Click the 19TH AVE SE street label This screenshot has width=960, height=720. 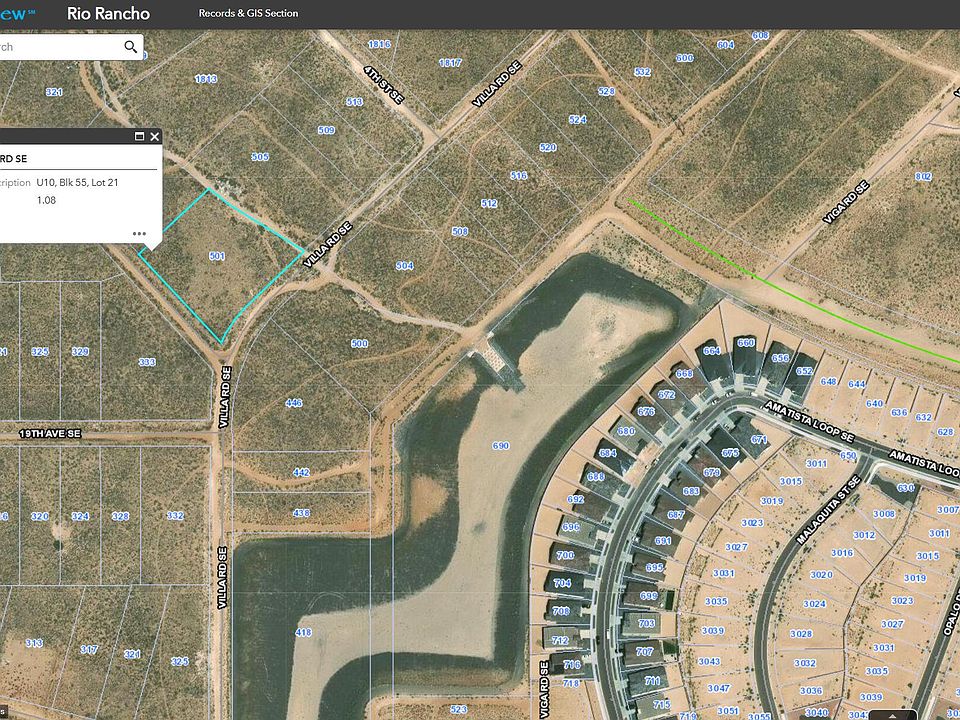pos(49,435)
